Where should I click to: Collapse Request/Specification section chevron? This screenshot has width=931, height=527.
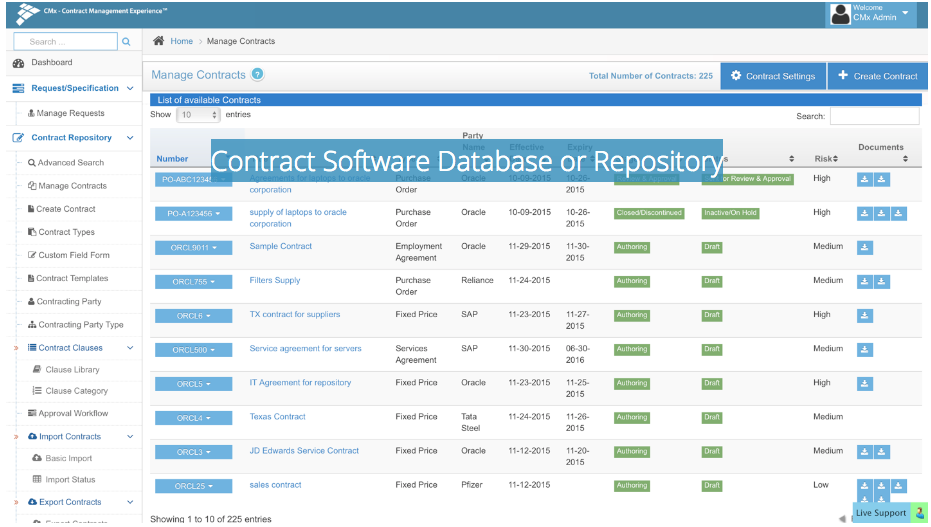(130, 88)
